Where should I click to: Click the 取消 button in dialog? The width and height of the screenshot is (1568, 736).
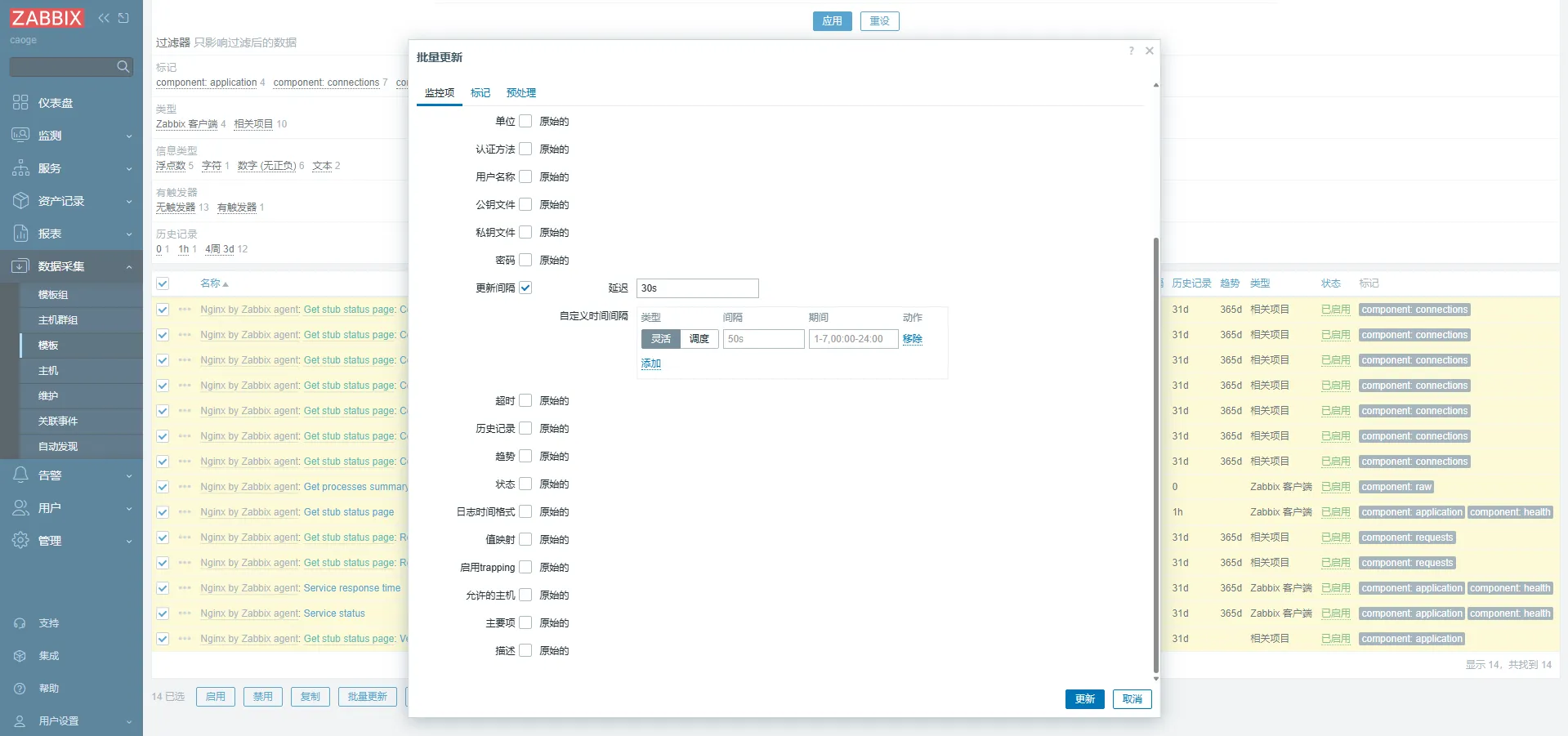pyautogui.click(x=1132, y=699)
